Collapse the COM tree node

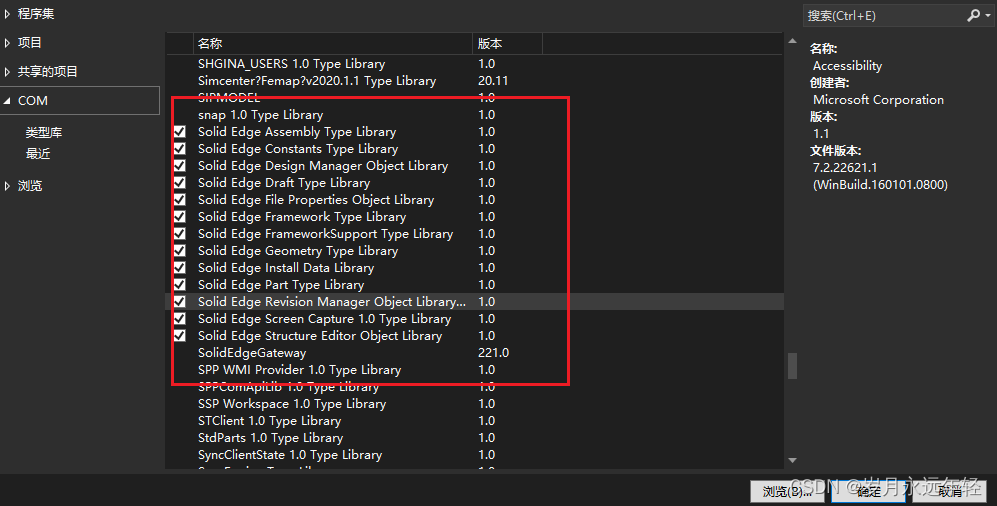[x=7, y=100]
